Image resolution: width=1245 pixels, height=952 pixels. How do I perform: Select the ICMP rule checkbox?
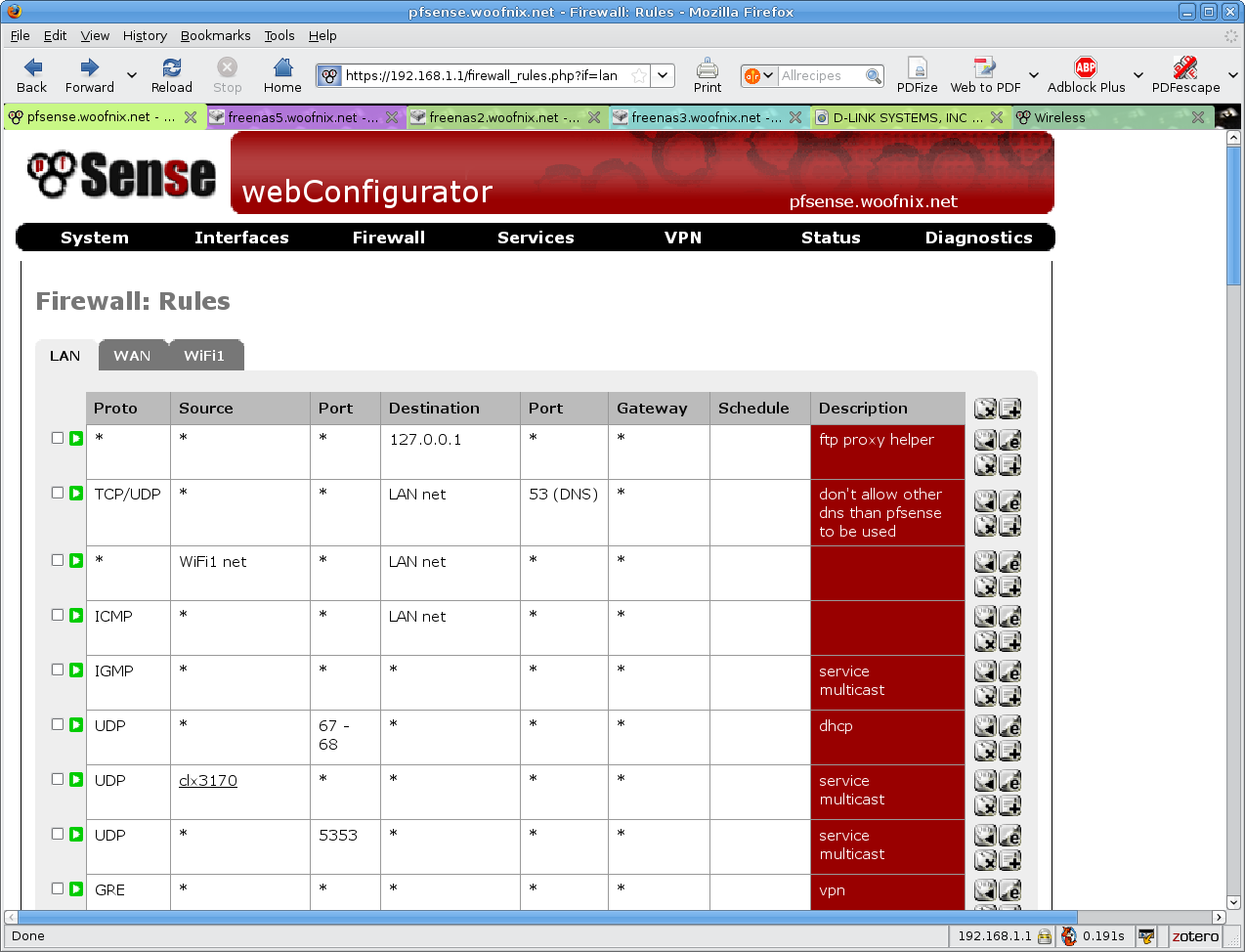(58, 615)
